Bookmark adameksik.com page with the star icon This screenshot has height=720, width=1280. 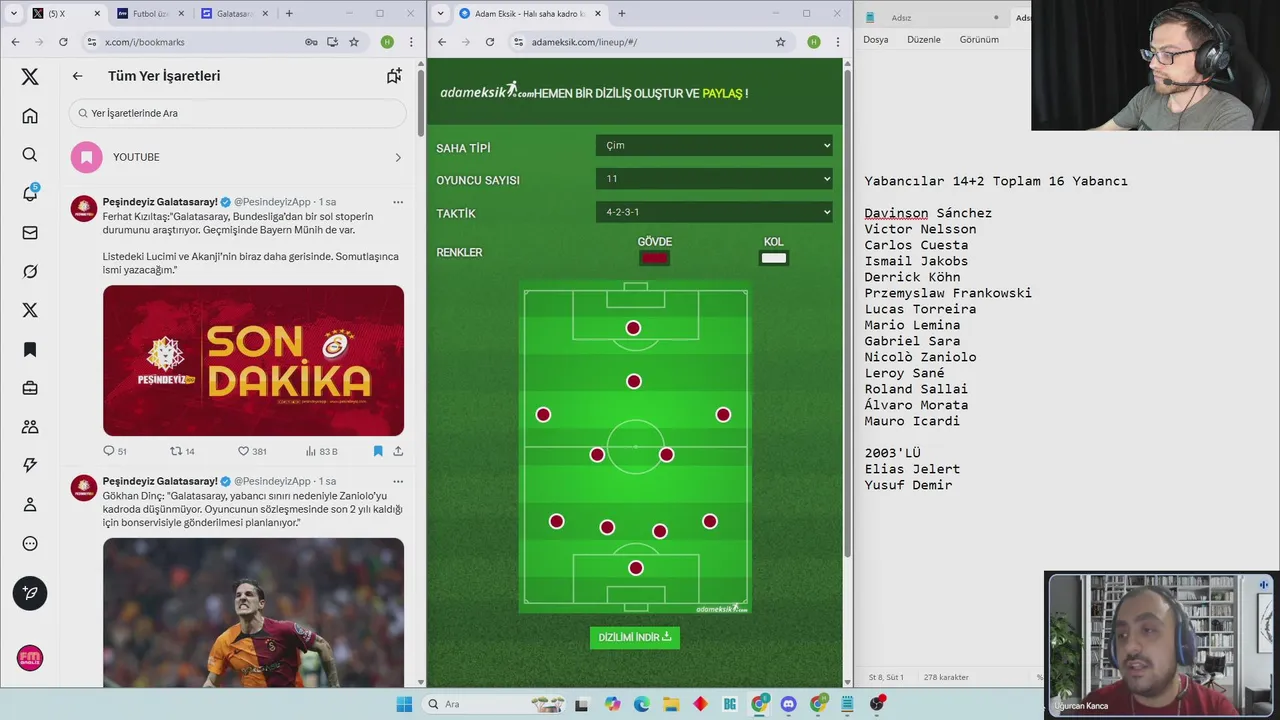click(x=781, y=42)
